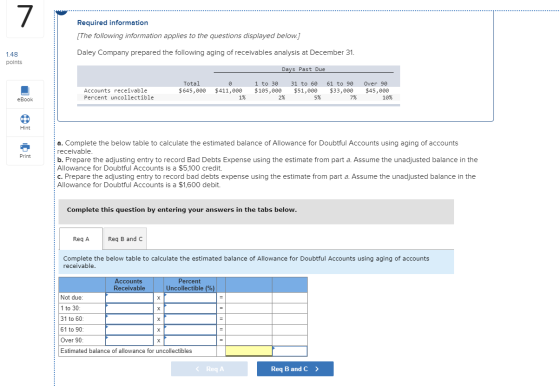The image size is (560, 386).
Task: Click the 'Percent uncollectible' row label
Action: point(119,97)
